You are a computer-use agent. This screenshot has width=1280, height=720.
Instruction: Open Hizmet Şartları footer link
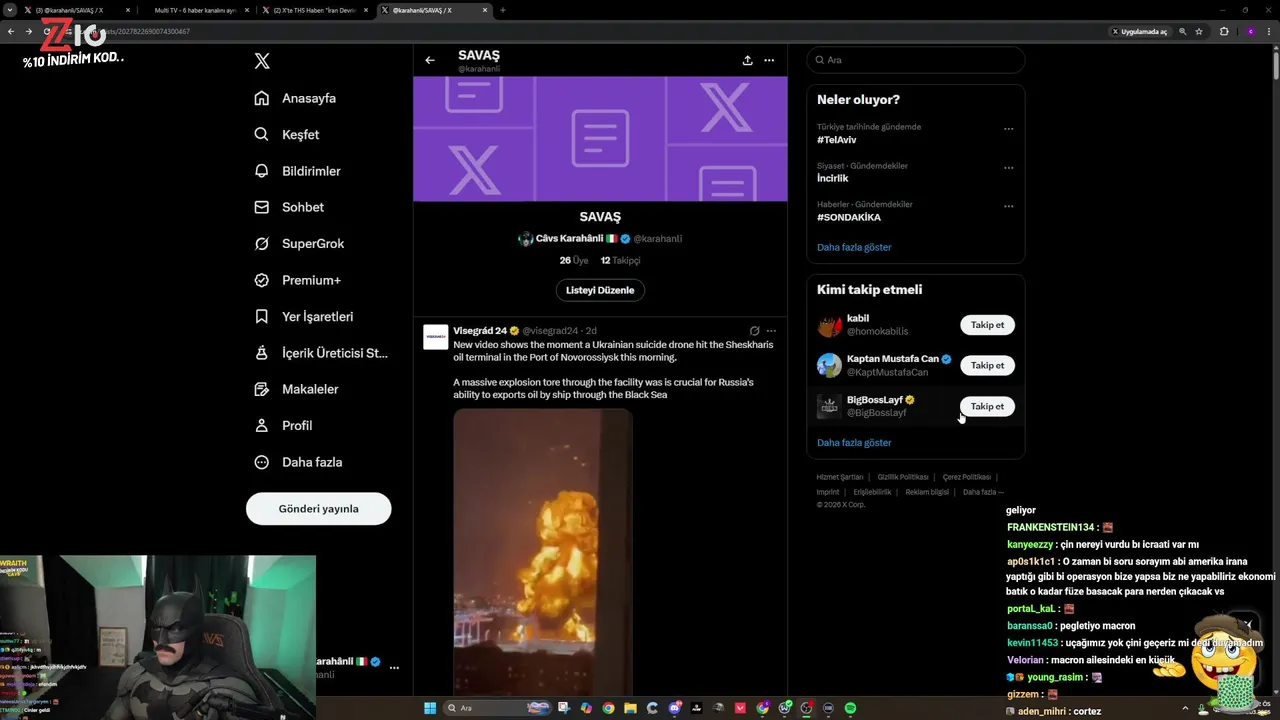pyautogui.click(x=839, y=477)
